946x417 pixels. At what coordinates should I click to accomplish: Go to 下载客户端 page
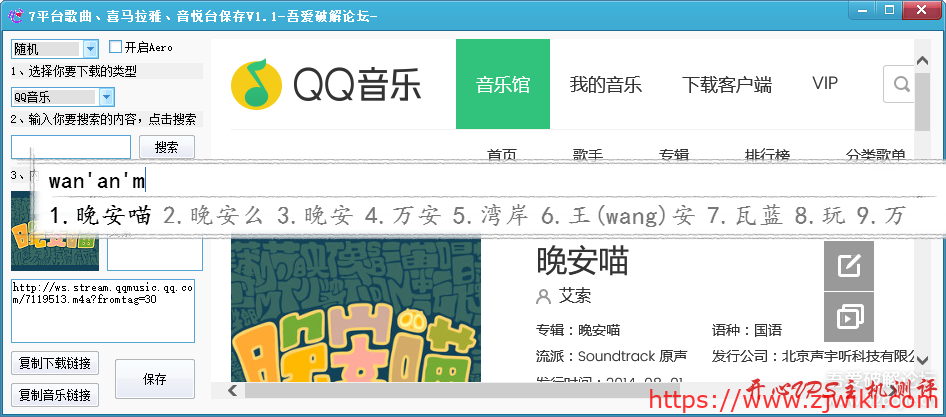tap(727, 84)
